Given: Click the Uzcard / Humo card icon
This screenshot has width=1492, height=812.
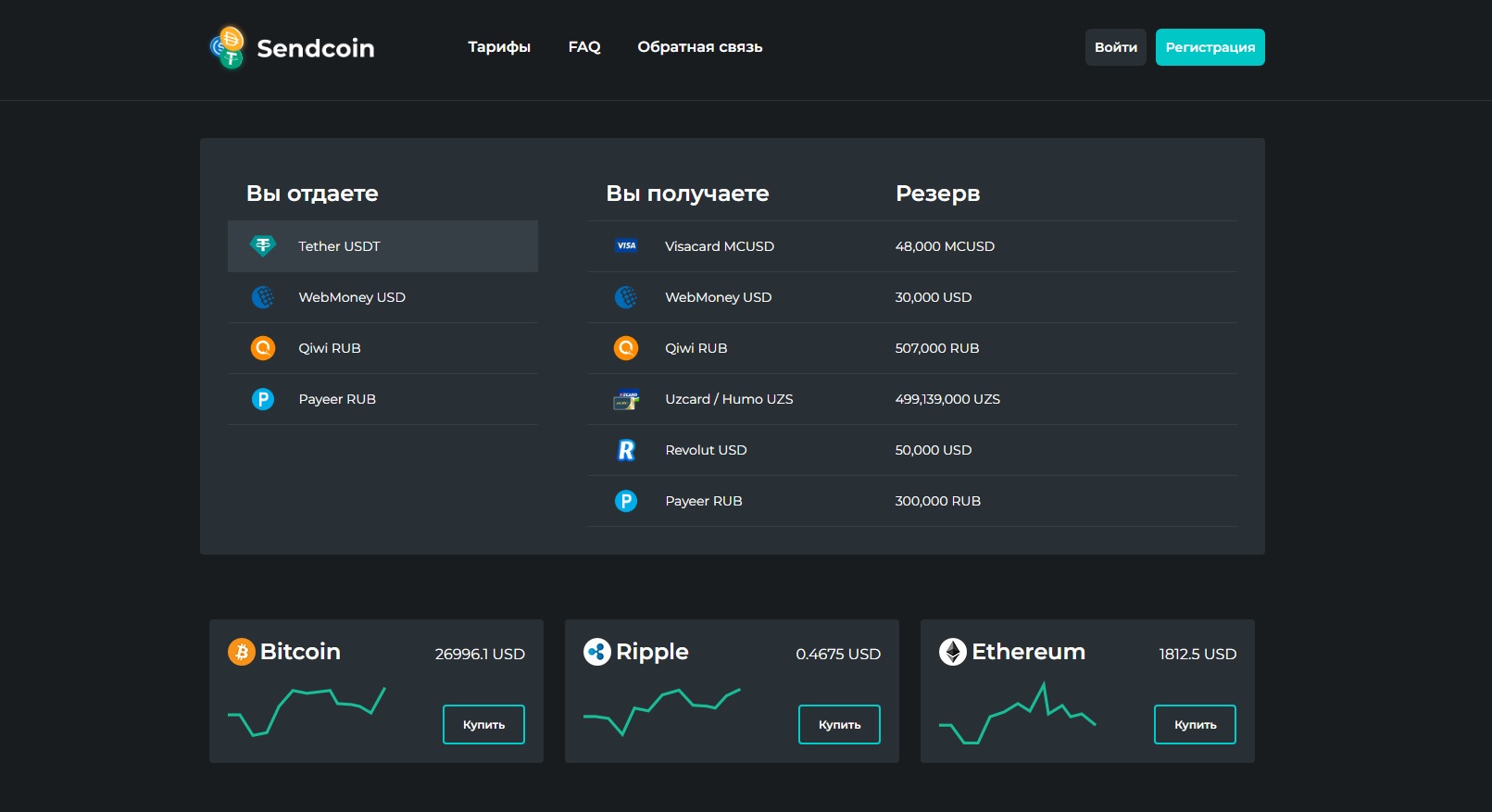Looking at the screenshot, I should (x=626, y=400).
